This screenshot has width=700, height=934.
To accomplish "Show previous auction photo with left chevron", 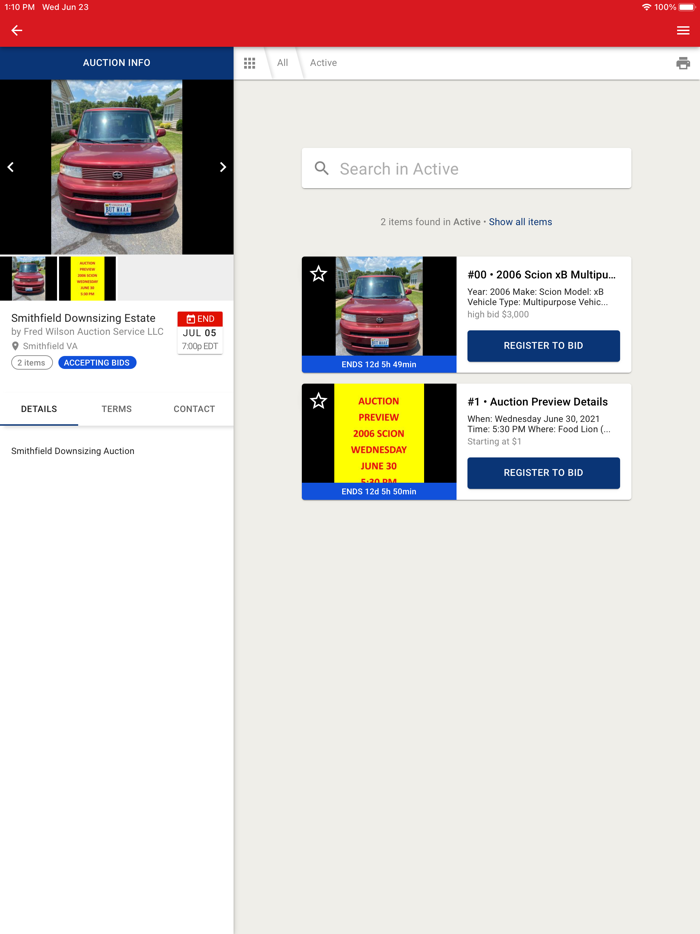I will 11,167.
